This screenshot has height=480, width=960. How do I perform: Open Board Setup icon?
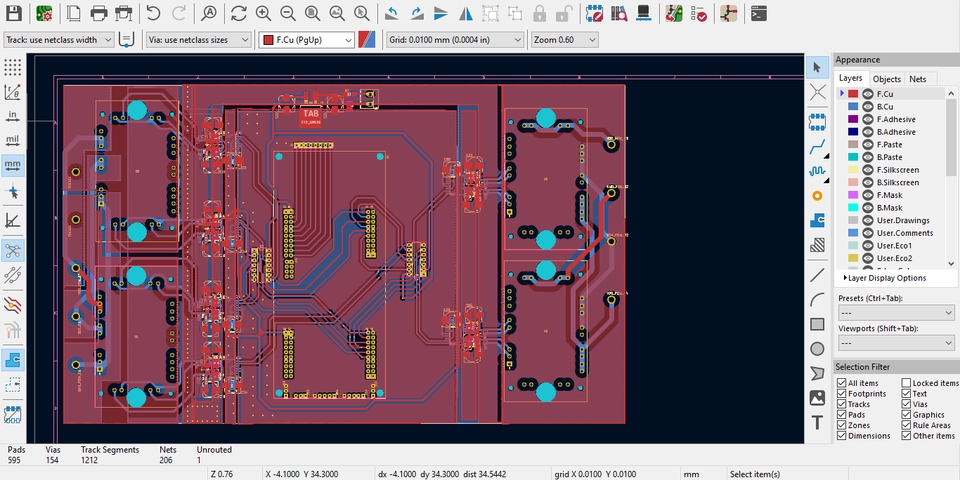click(x=44, y=13)
